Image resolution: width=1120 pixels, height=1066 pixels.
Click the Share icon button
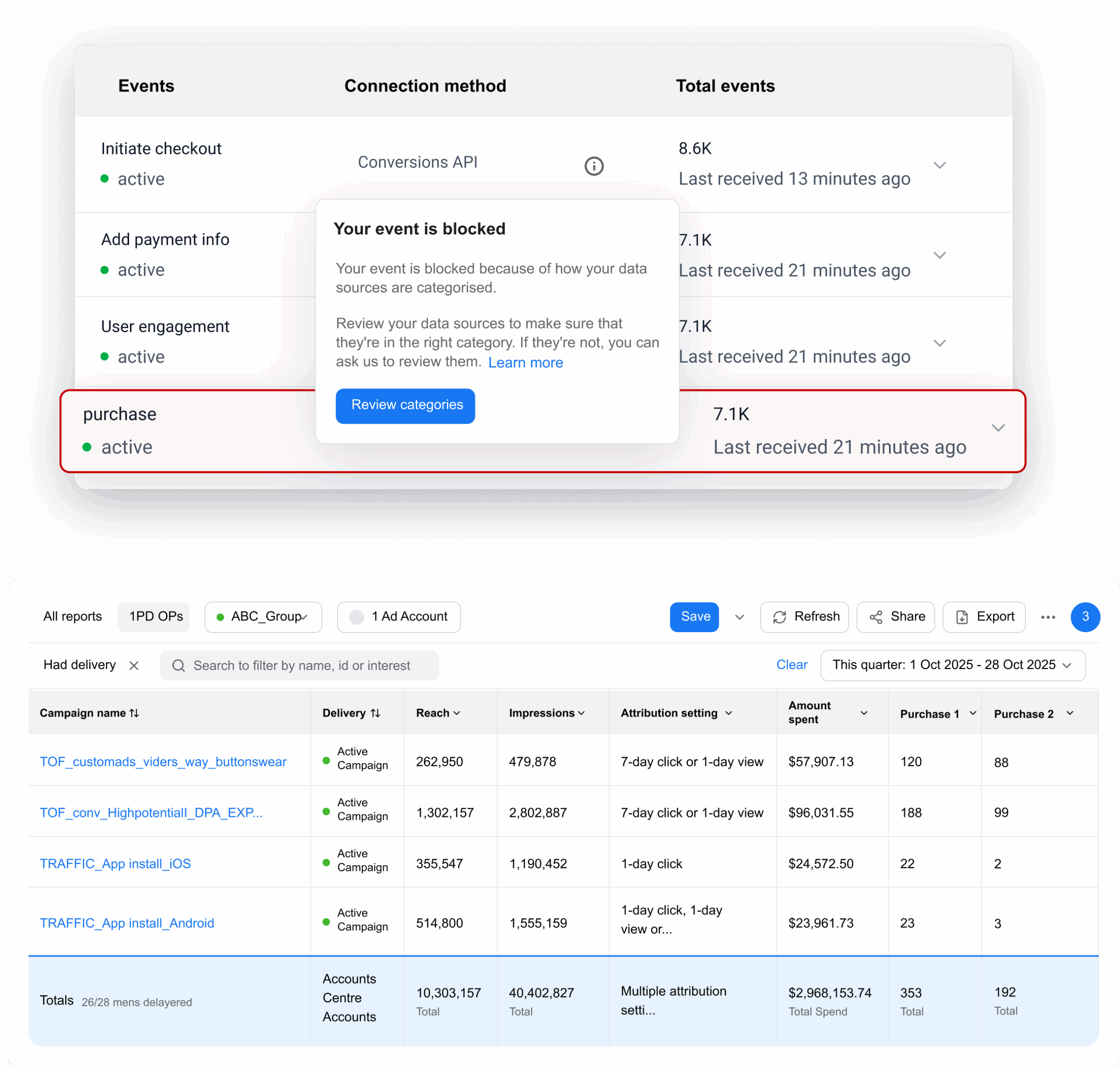(x=895, y=617)
